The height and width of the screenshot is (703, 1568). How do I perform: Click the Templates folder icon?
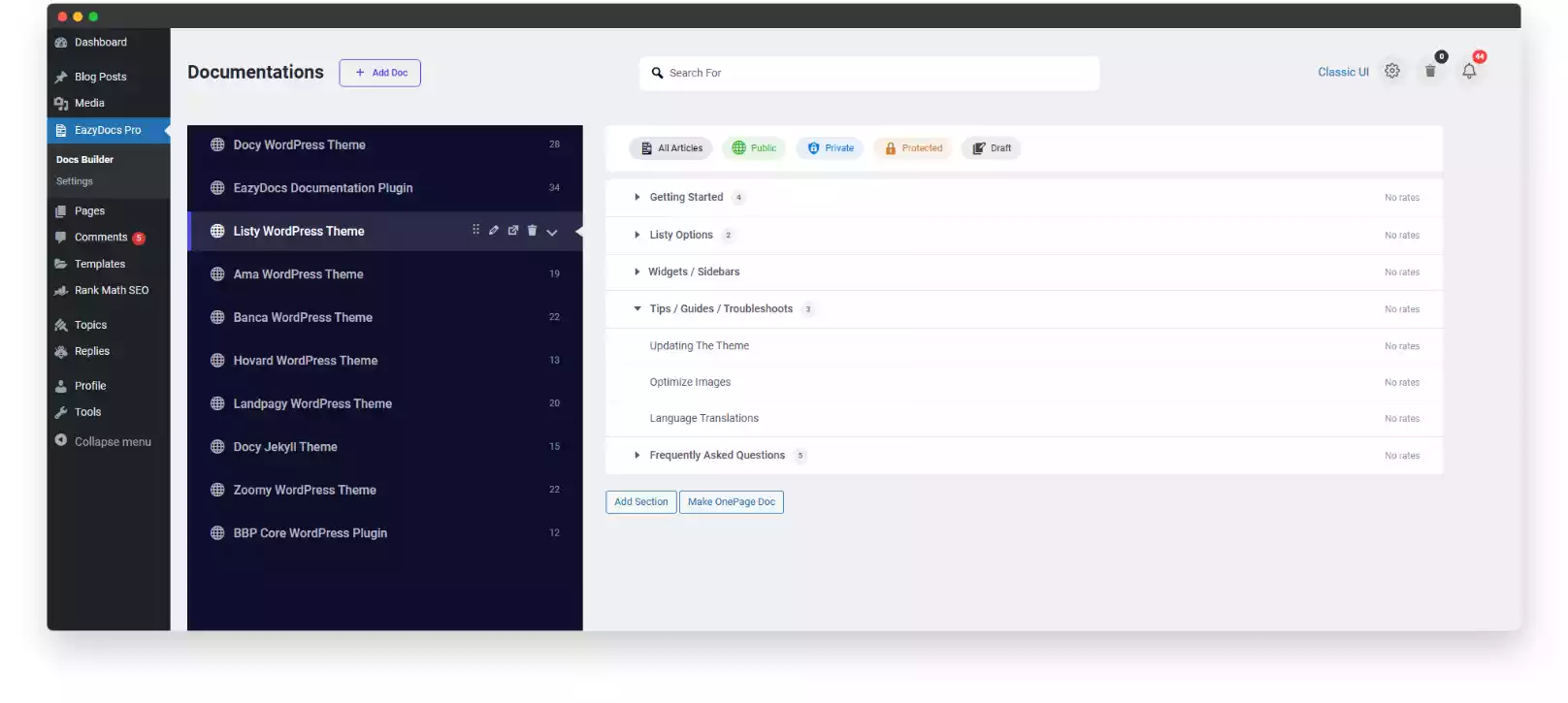click(61, 264)
